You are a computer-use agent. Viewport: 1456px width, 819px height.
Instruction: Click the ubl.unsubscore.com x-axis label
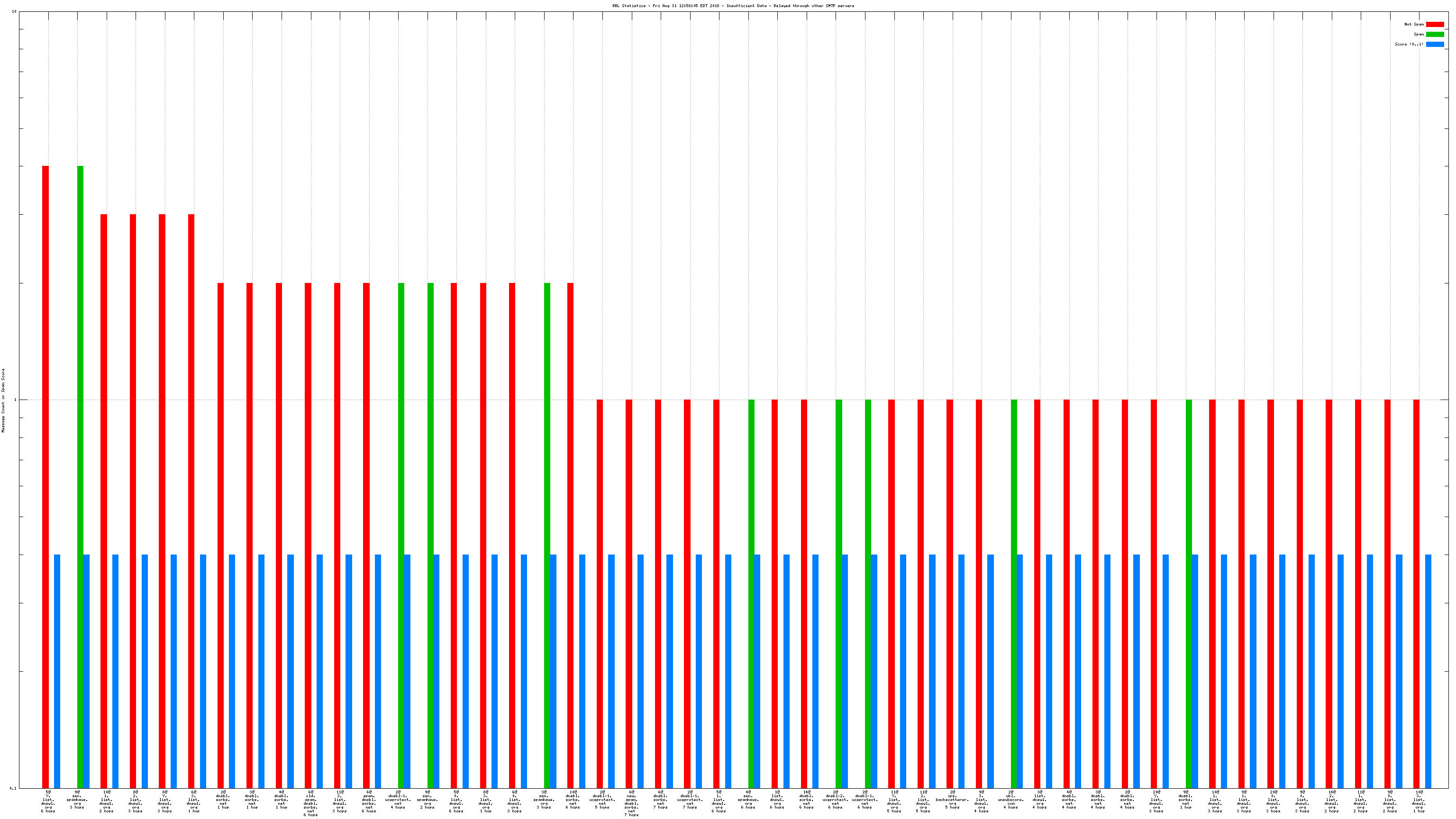coord(1010,800)
